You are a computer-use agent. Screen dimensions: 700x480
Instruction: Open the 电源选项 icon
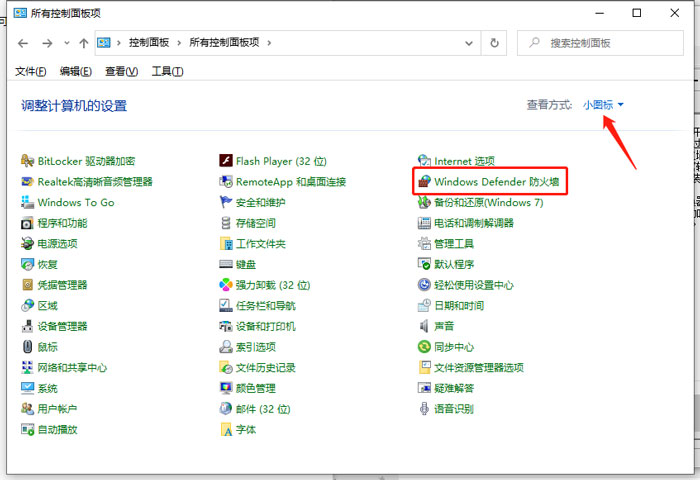pos(27,243)
